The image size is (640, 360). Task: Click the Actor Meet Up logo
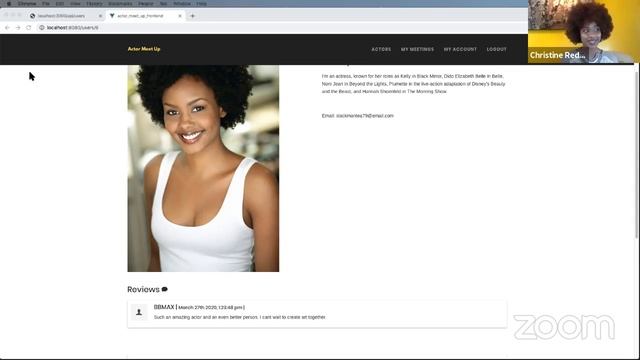(x=144, y=49)
